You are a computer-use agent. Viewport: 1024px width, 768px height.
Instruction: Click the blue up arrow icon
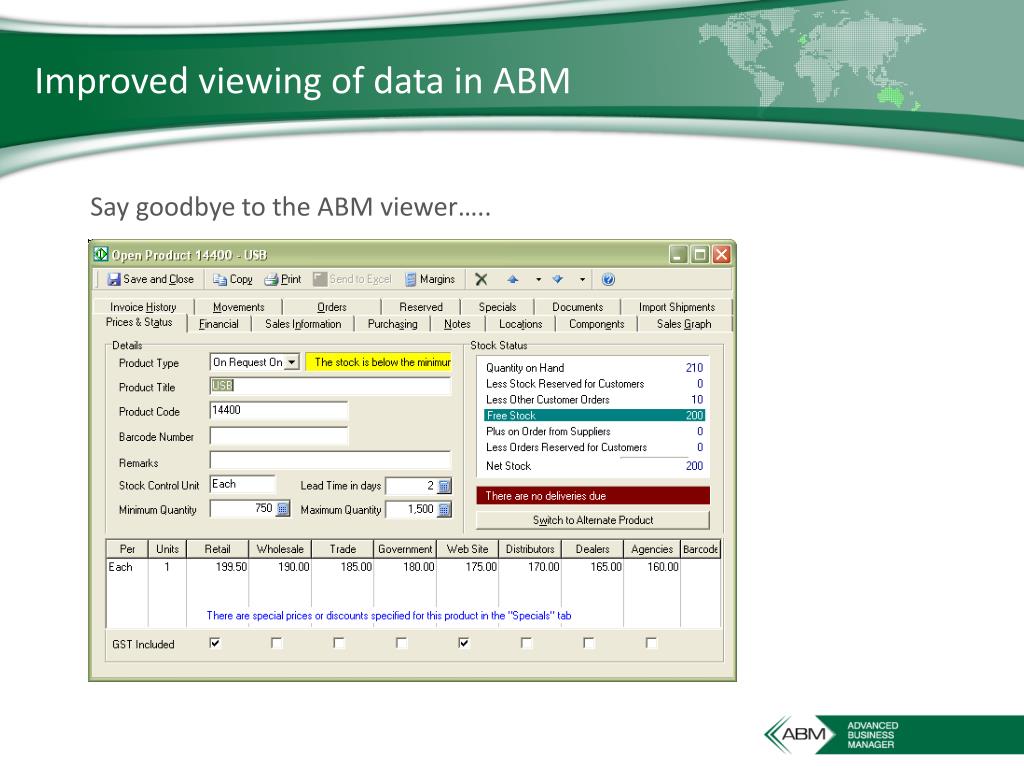513,280
